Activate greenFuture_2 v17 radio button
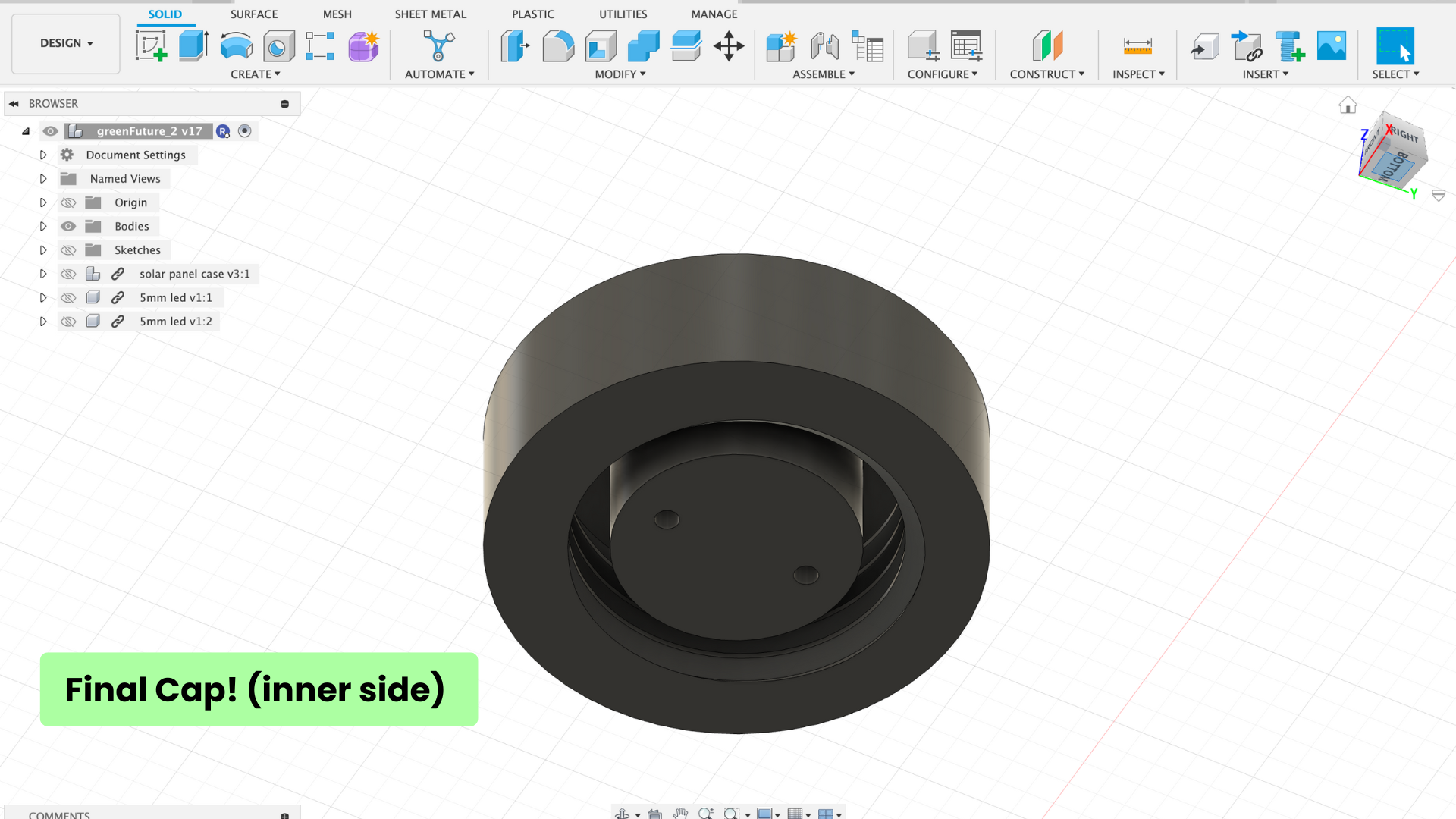 pyautogui.click(x=245, y=131)
